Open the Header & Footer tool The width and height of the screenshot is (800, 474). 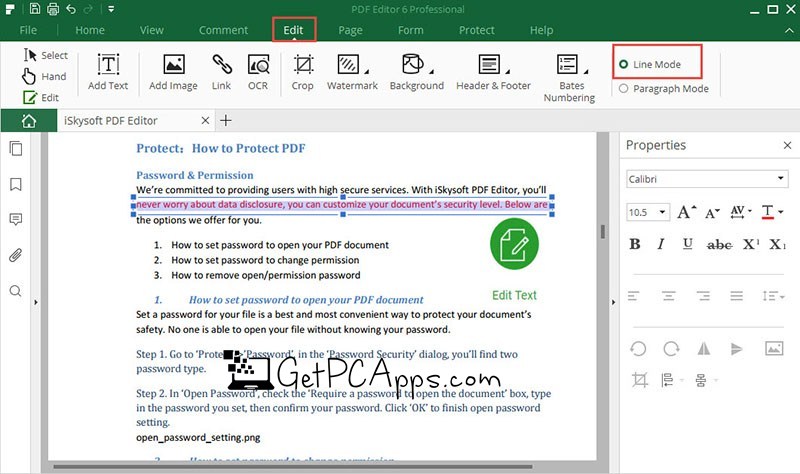click(x=493, y=72)
